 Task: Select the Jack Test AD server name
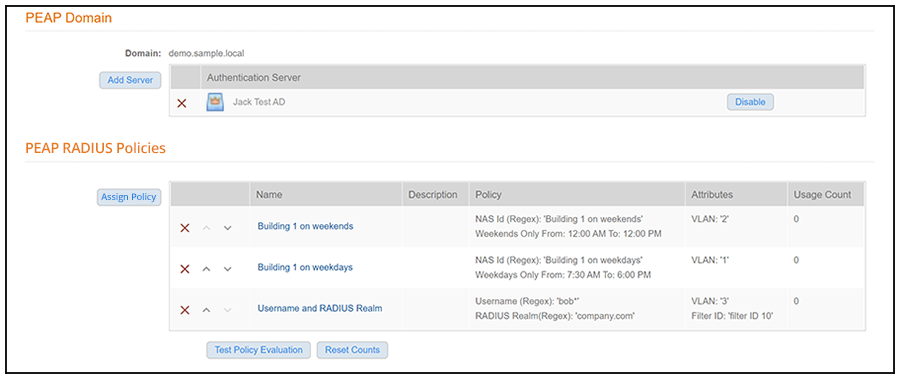point(259,102)
